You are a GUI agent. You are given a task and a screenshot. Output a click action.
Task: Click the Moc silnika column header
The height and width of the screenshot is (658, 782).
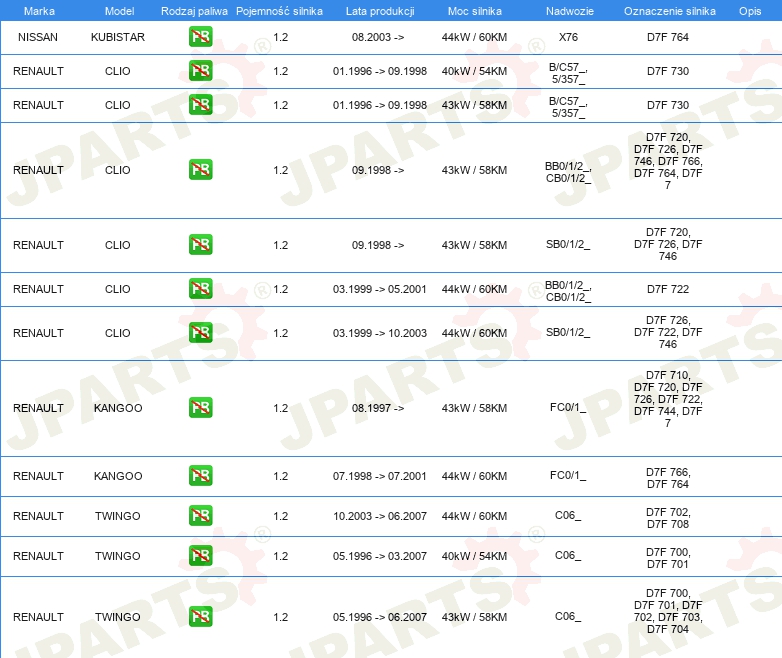[474, 11]
